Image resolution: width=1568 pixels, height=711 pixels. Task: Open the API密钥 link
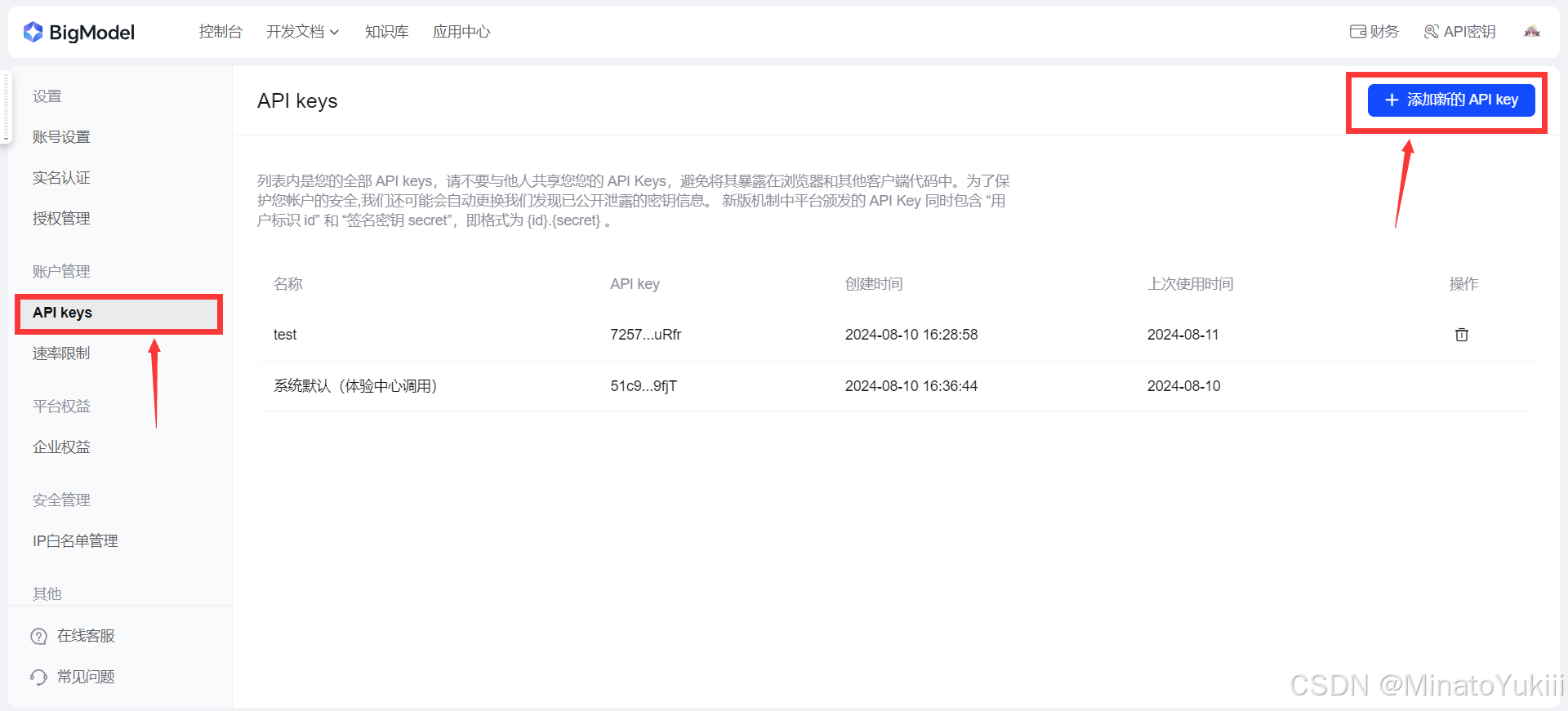[1460, 32]
